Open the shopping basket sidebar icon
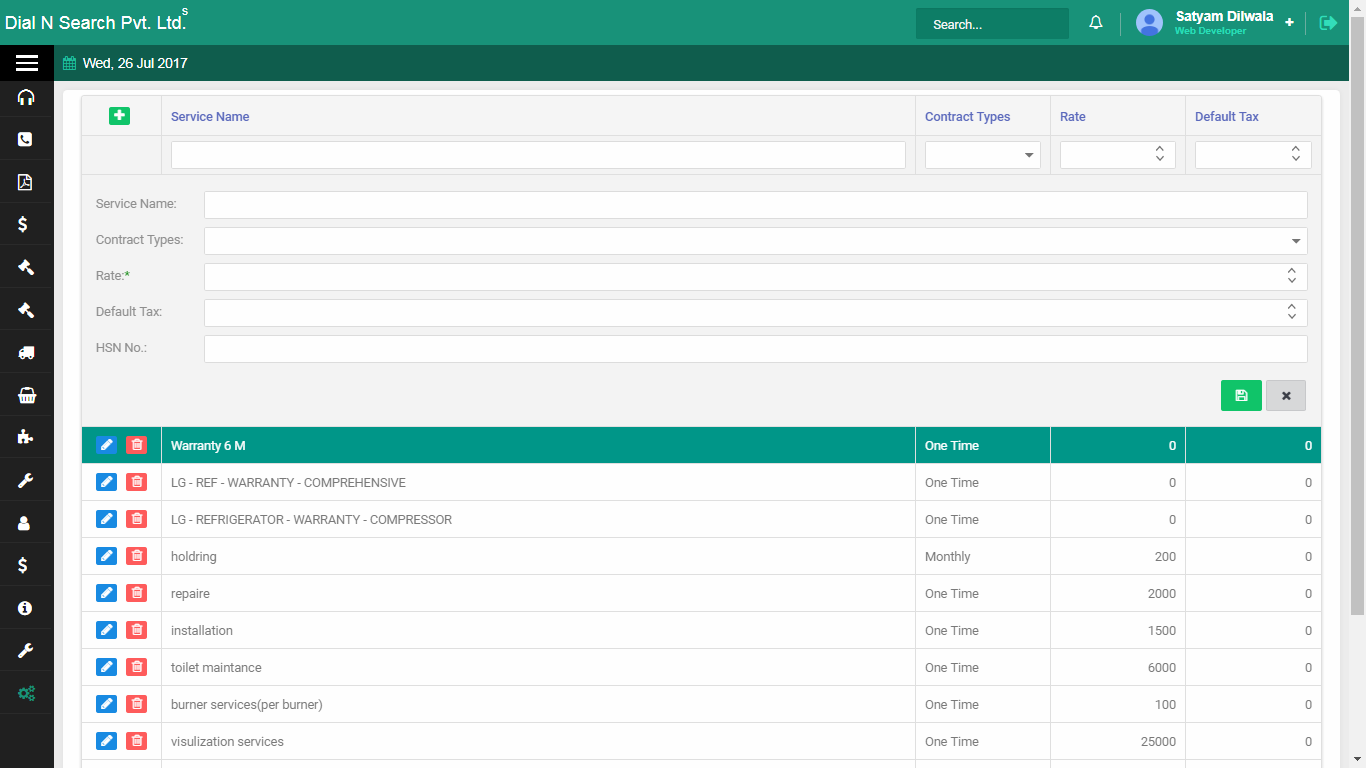Viewport: 1366px width, 768px height. (26, 395)
